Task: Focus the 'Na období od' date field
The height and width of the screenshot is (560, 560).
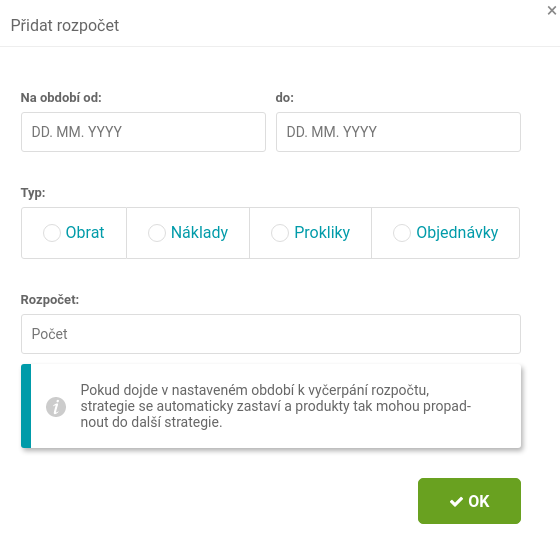Action: [143, 132]
